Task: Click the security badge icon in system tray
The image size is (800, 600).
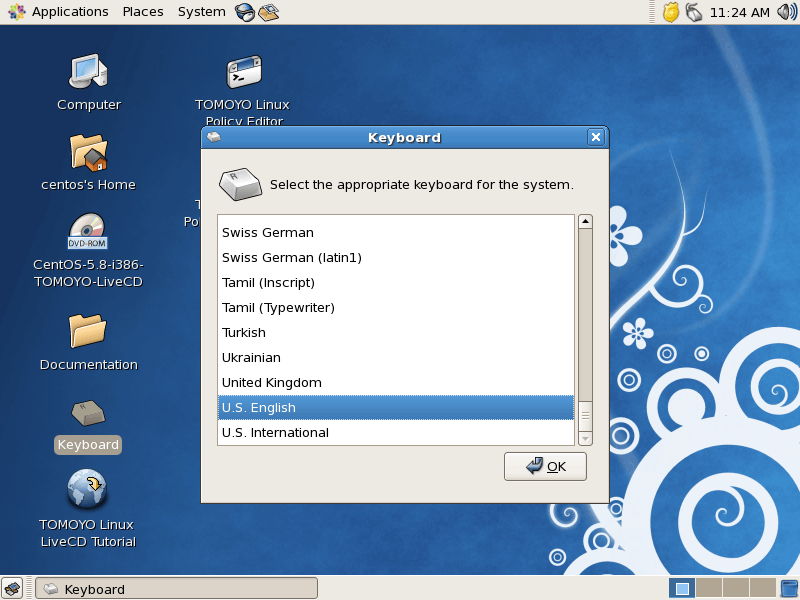Action: click(x=671, y=12)
